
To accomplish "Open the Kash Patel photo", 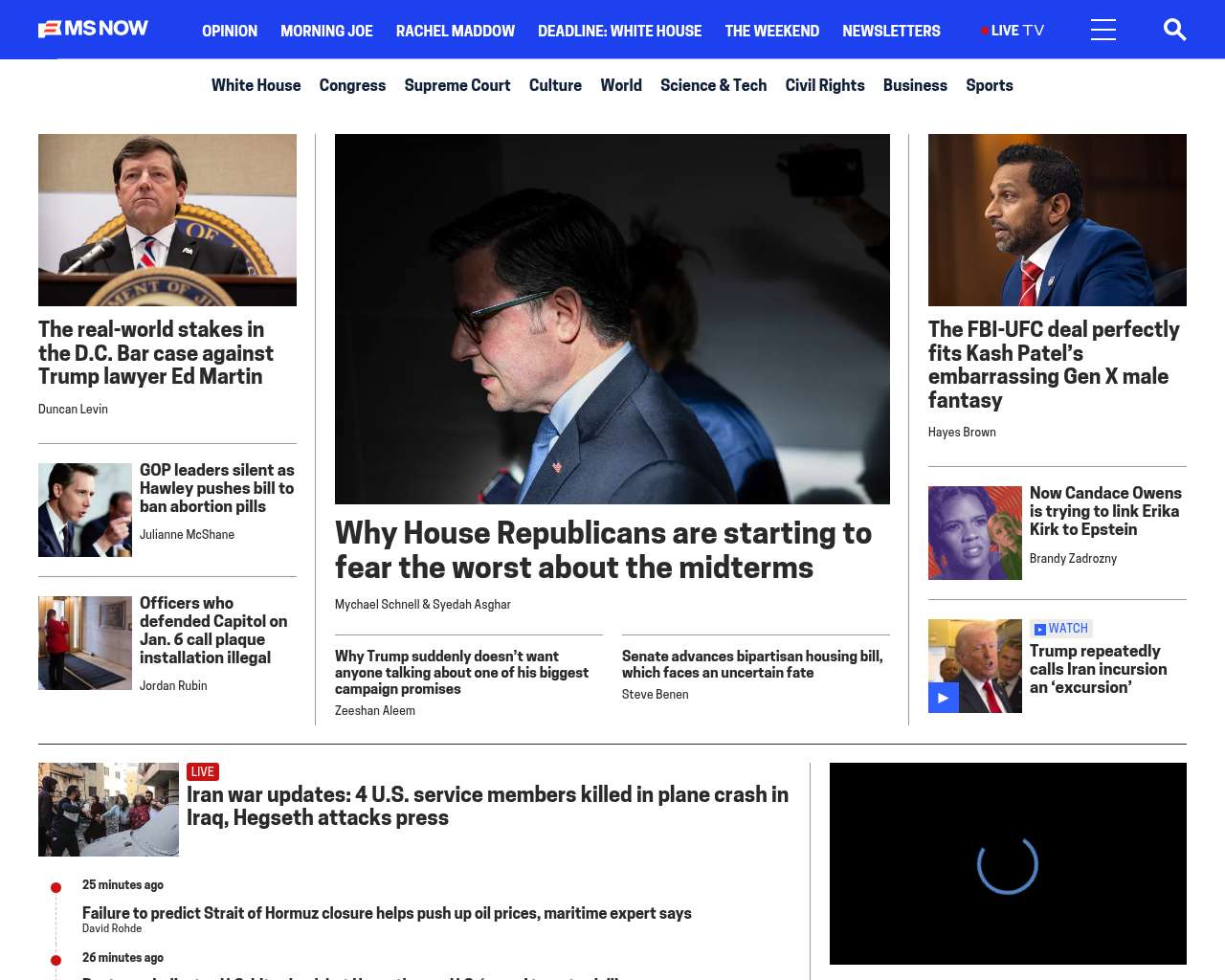I will 1058,220.
